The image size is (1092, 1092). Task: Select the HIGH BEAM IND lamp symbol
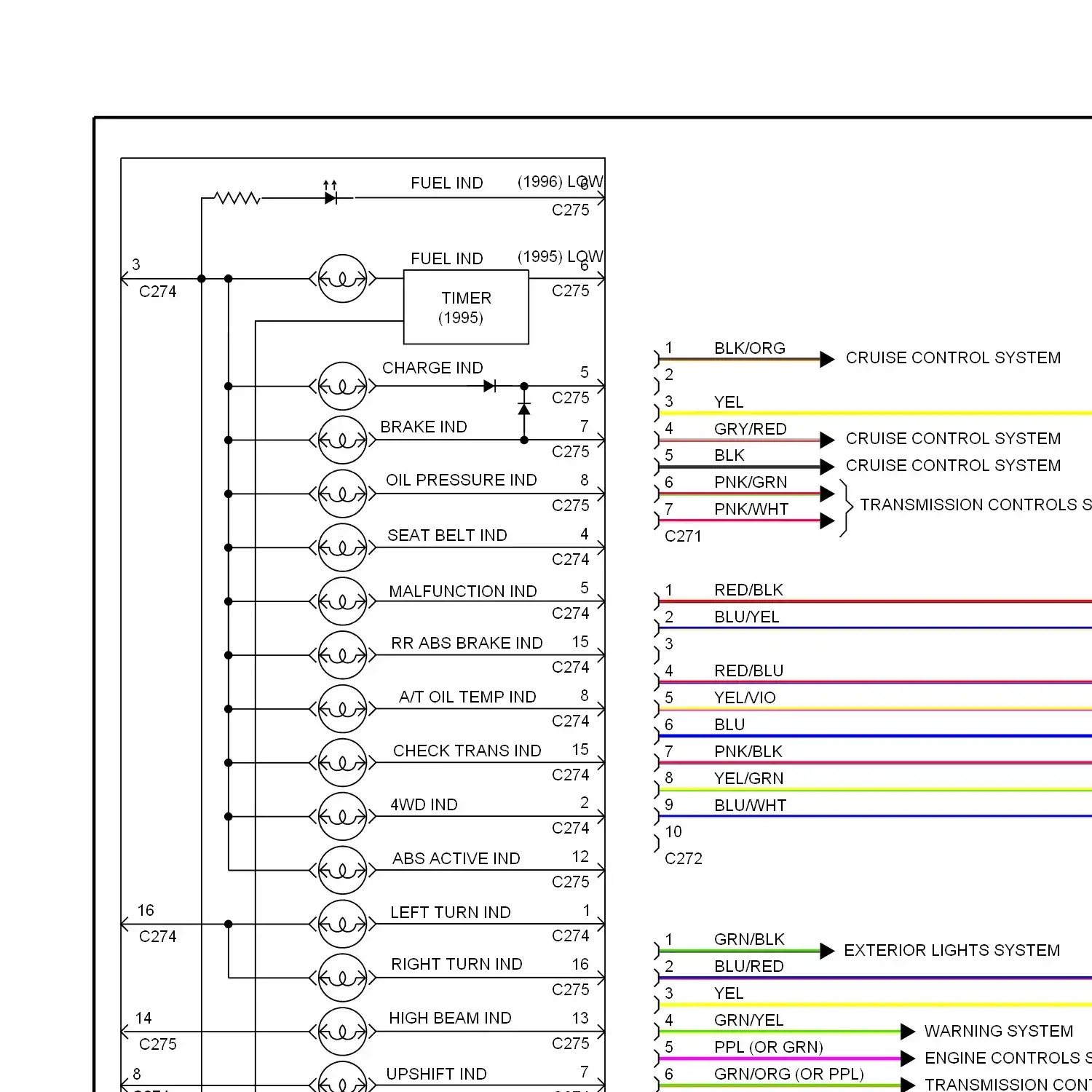click(x=342, y=1032)
